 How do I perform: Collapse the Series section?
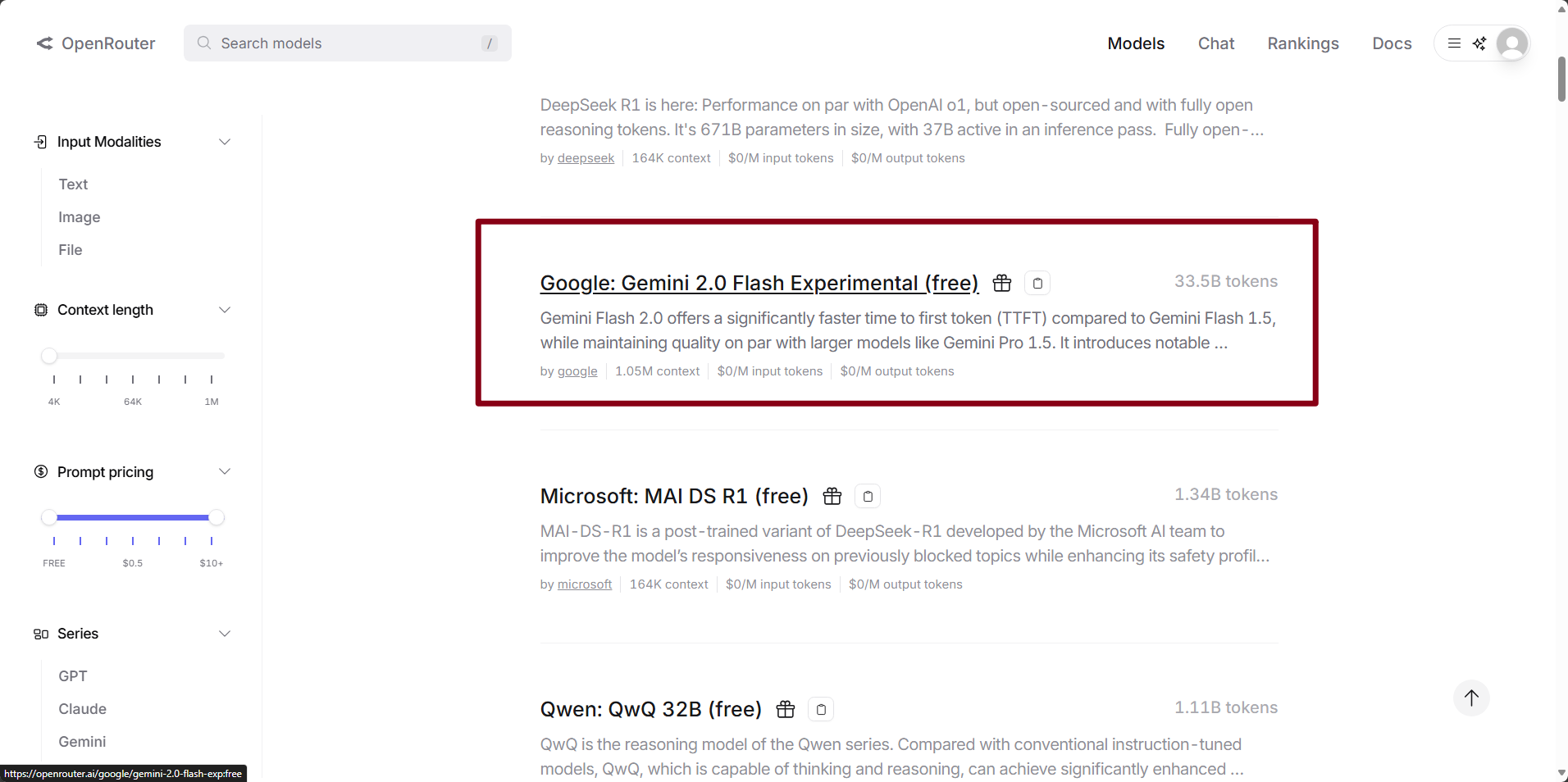[225, 634]
